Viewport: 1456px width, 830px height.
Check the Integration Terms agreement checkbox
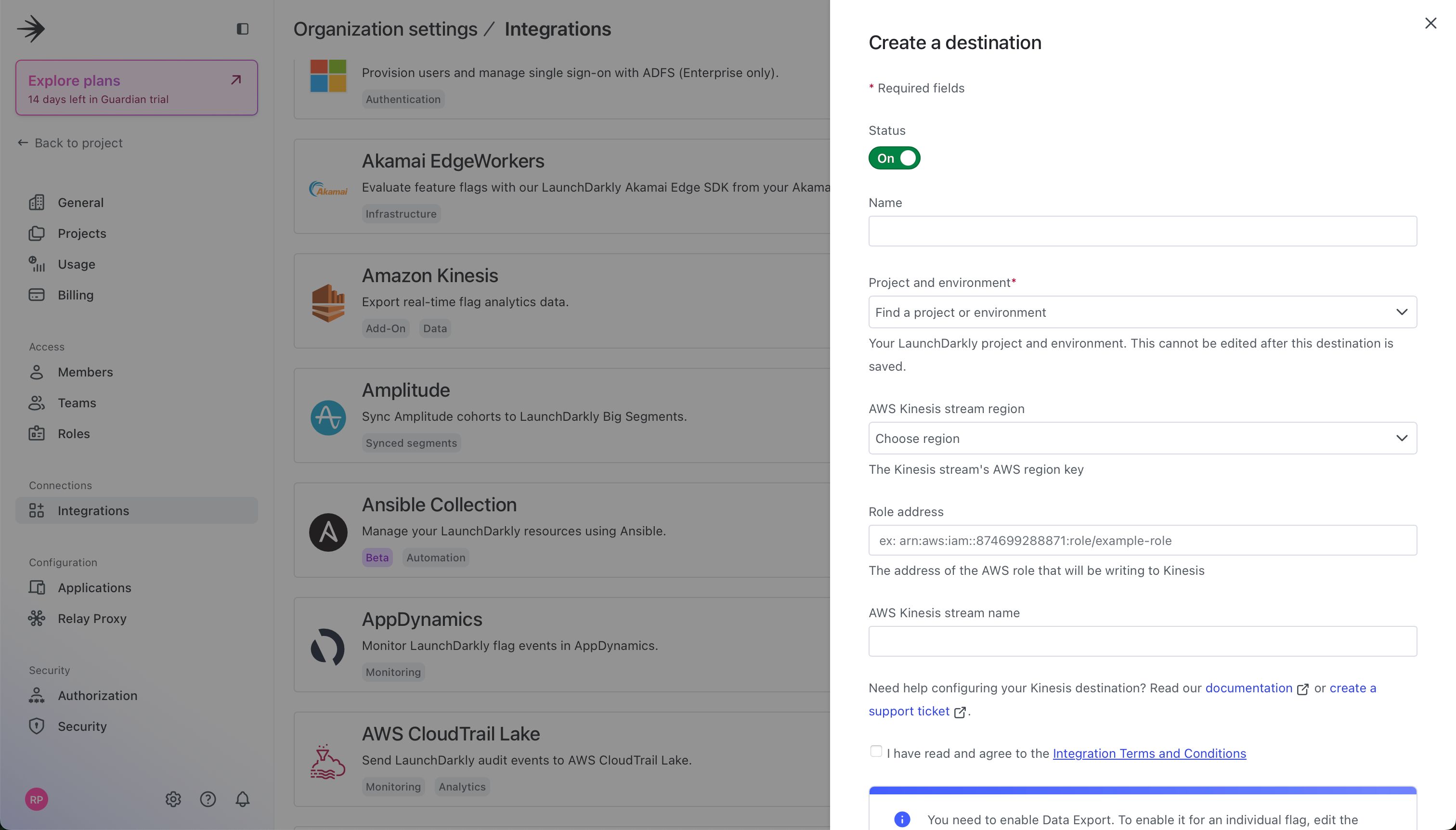(876, 752)
